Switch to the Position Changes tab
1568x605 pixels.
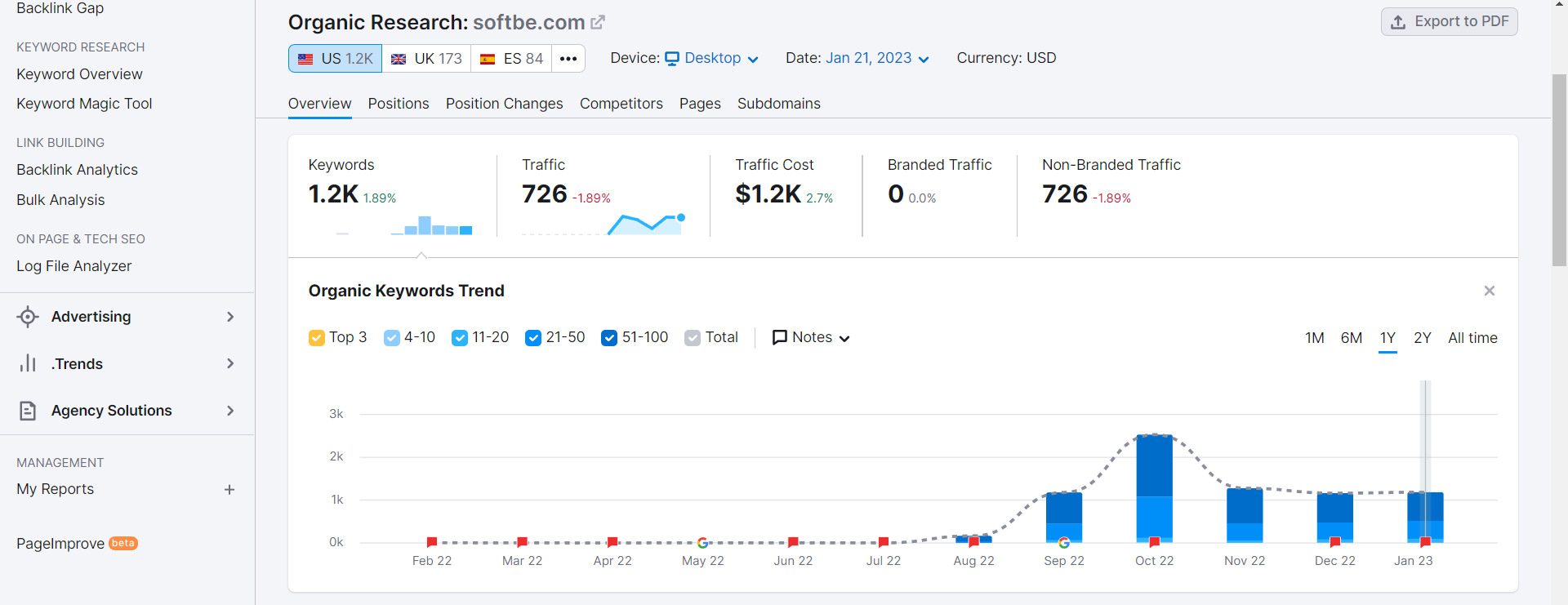(504, 104)
